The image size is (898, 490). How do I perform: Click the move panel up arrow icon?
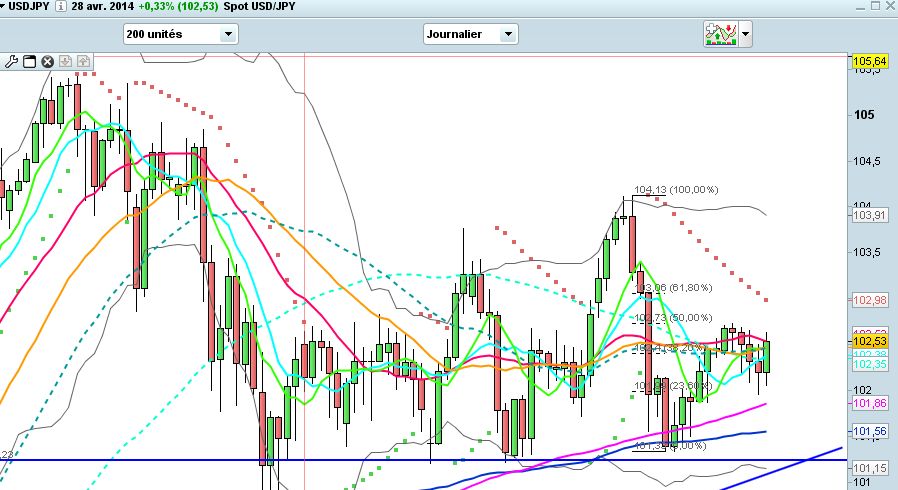83,61
